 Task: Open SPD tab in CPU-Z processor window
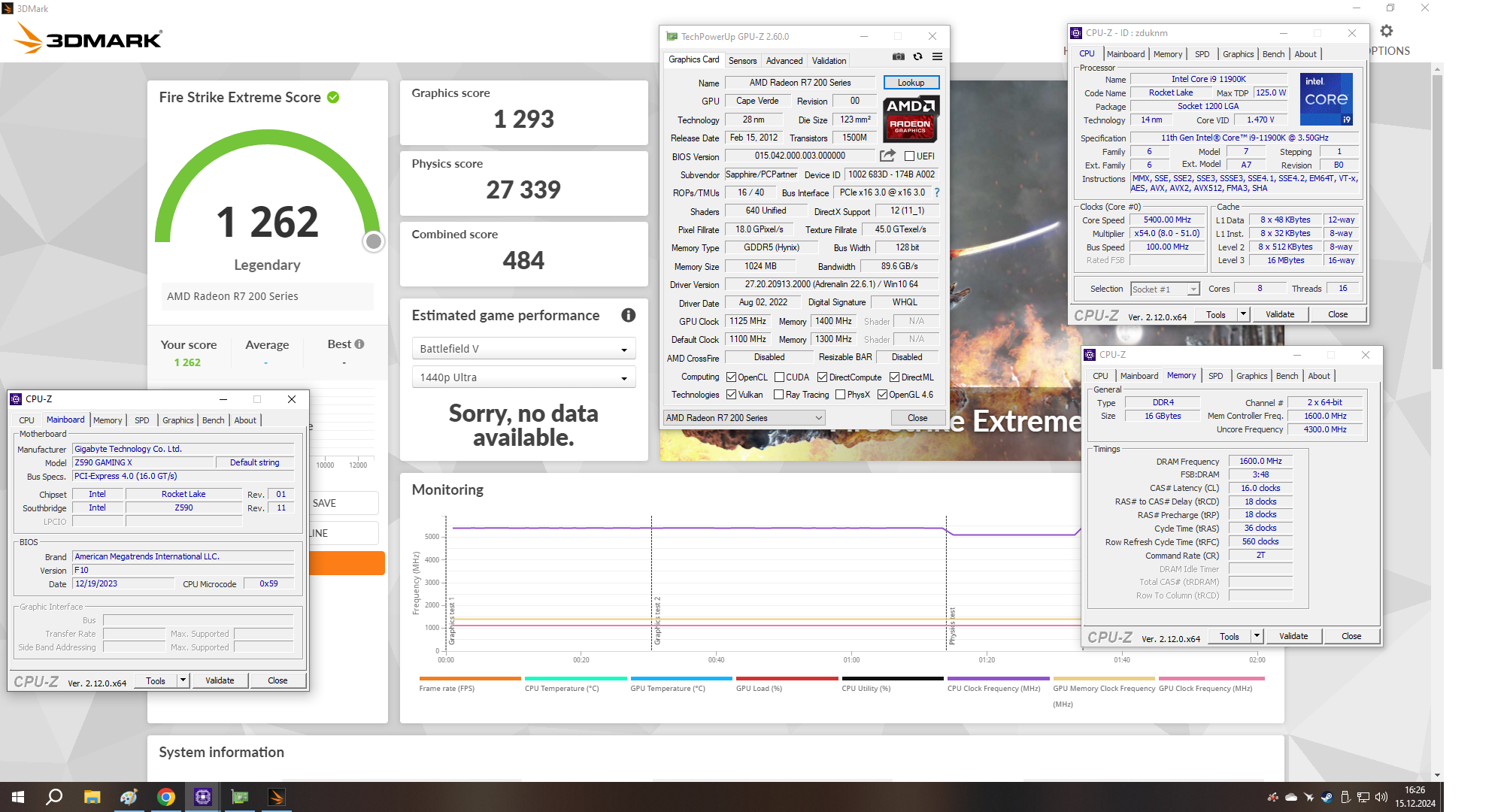(1202, 54)
